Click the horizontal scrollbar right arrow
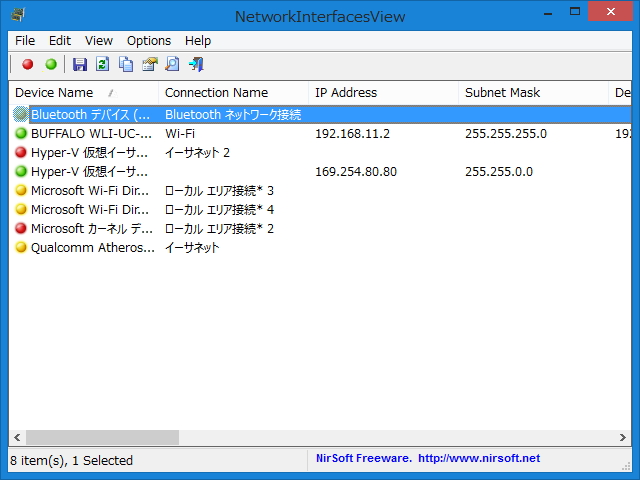Screen dimensions: 640x480 (x=622, y=438)
